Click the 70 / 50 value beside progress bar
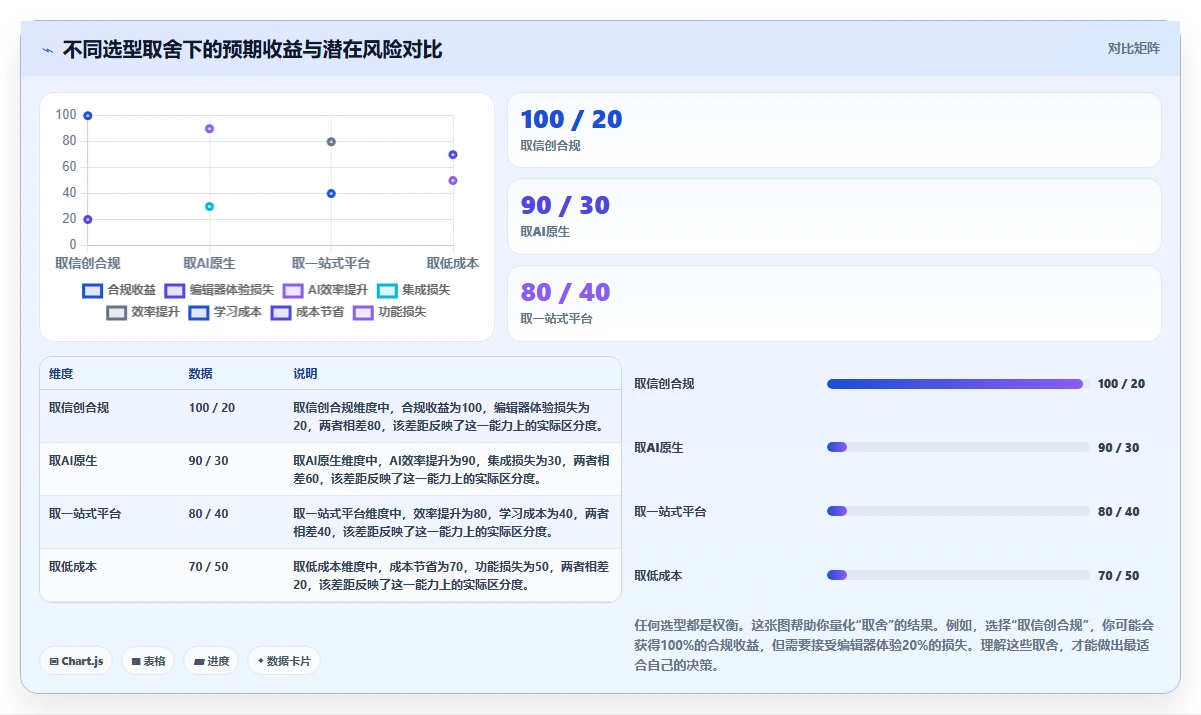 pyautogui.click(x=1118, y=576)
